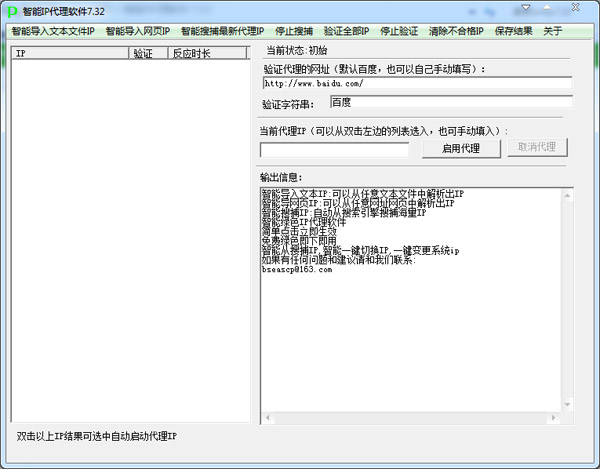Focus the empty 当前代理IP input field

click(x=334, y=150)
